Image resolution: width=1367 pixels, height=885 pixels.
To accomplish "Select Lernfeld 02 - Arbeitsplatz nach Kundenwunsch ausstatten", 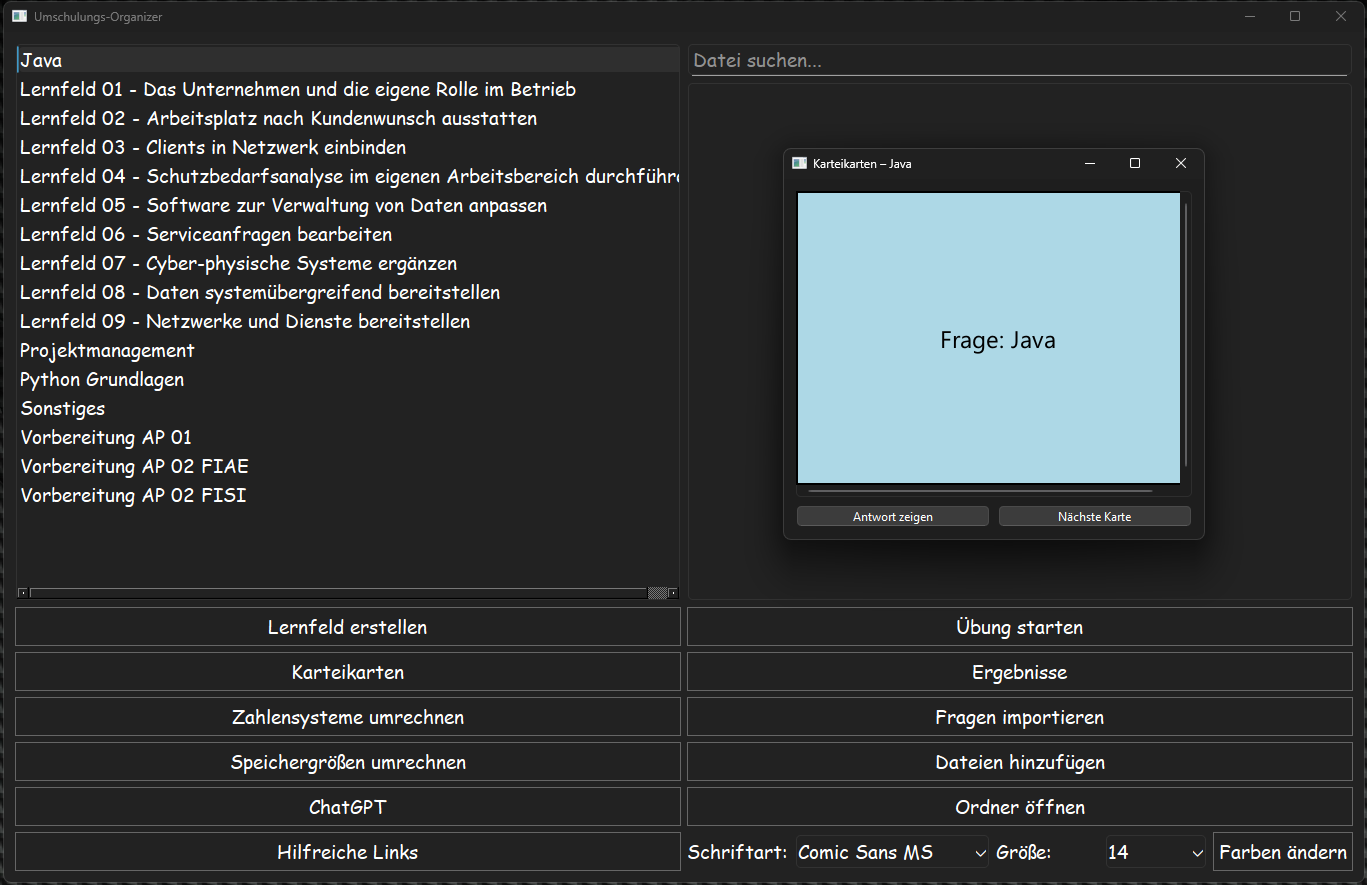I will [348, 118].
